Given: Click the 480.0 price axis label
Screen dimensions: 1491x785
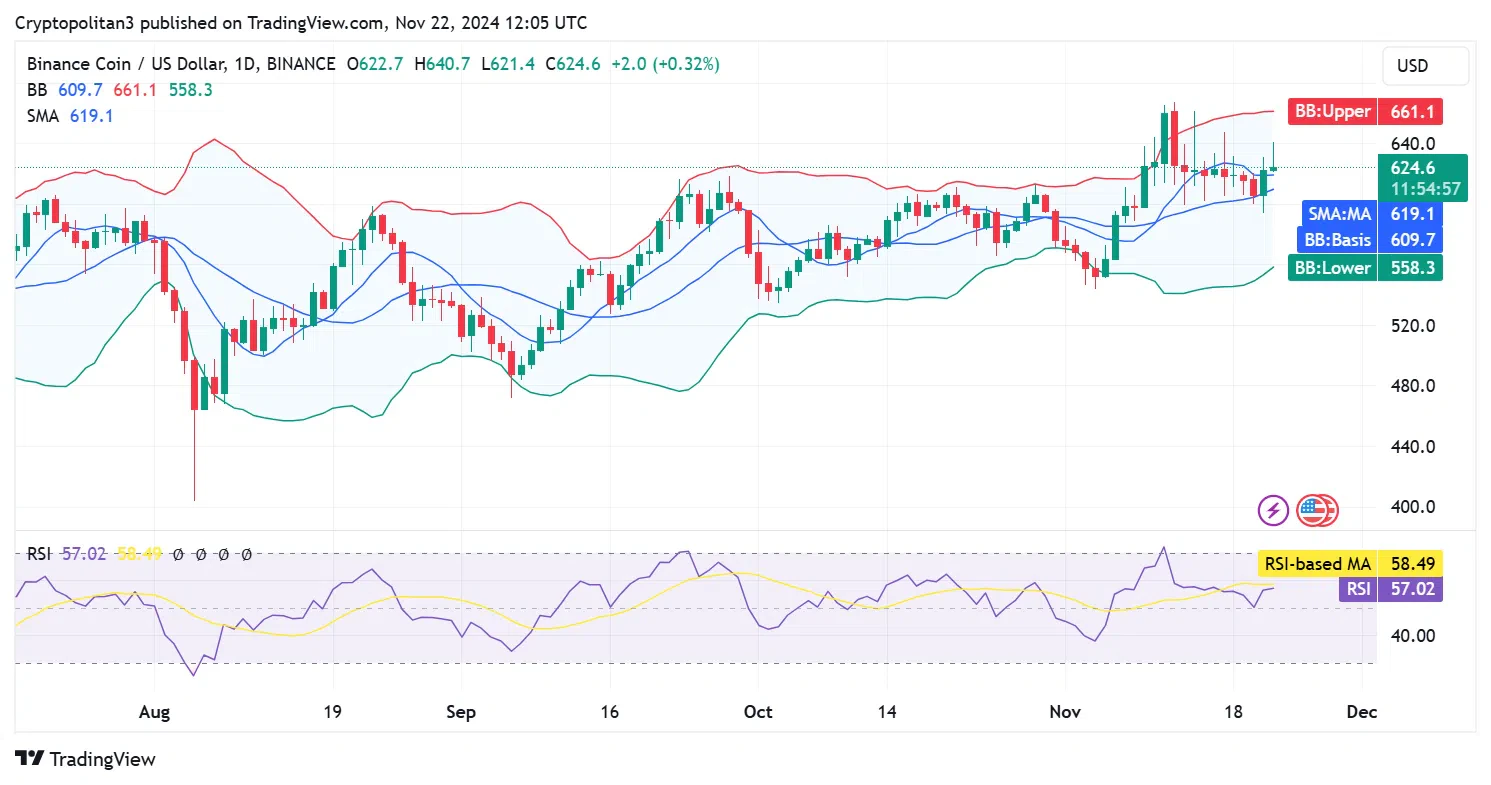Looking at the screenshot, I should click(1414, 386).
